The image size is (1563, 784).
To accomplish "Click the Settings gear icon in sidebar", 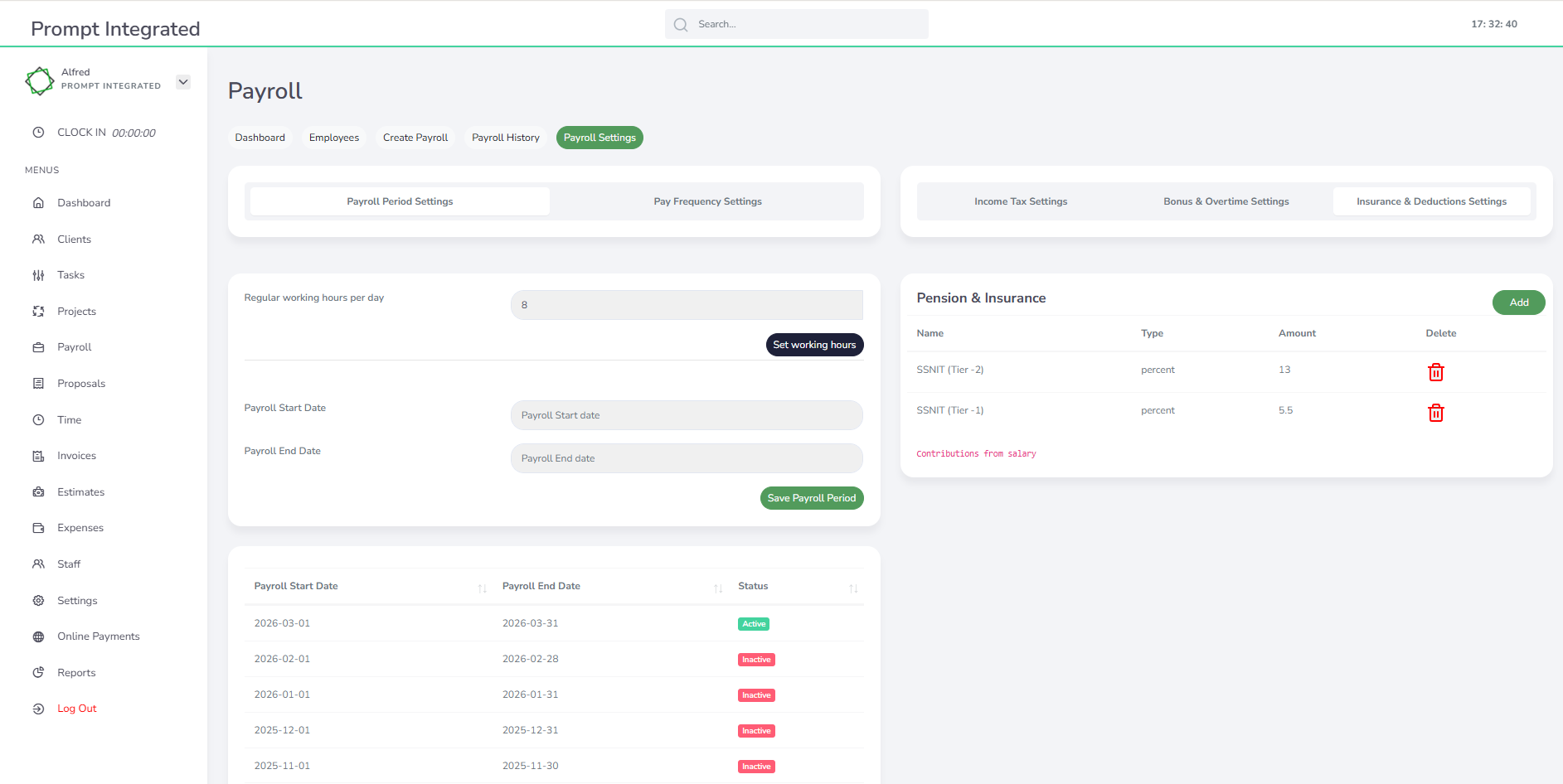I will tap(38, 601).
